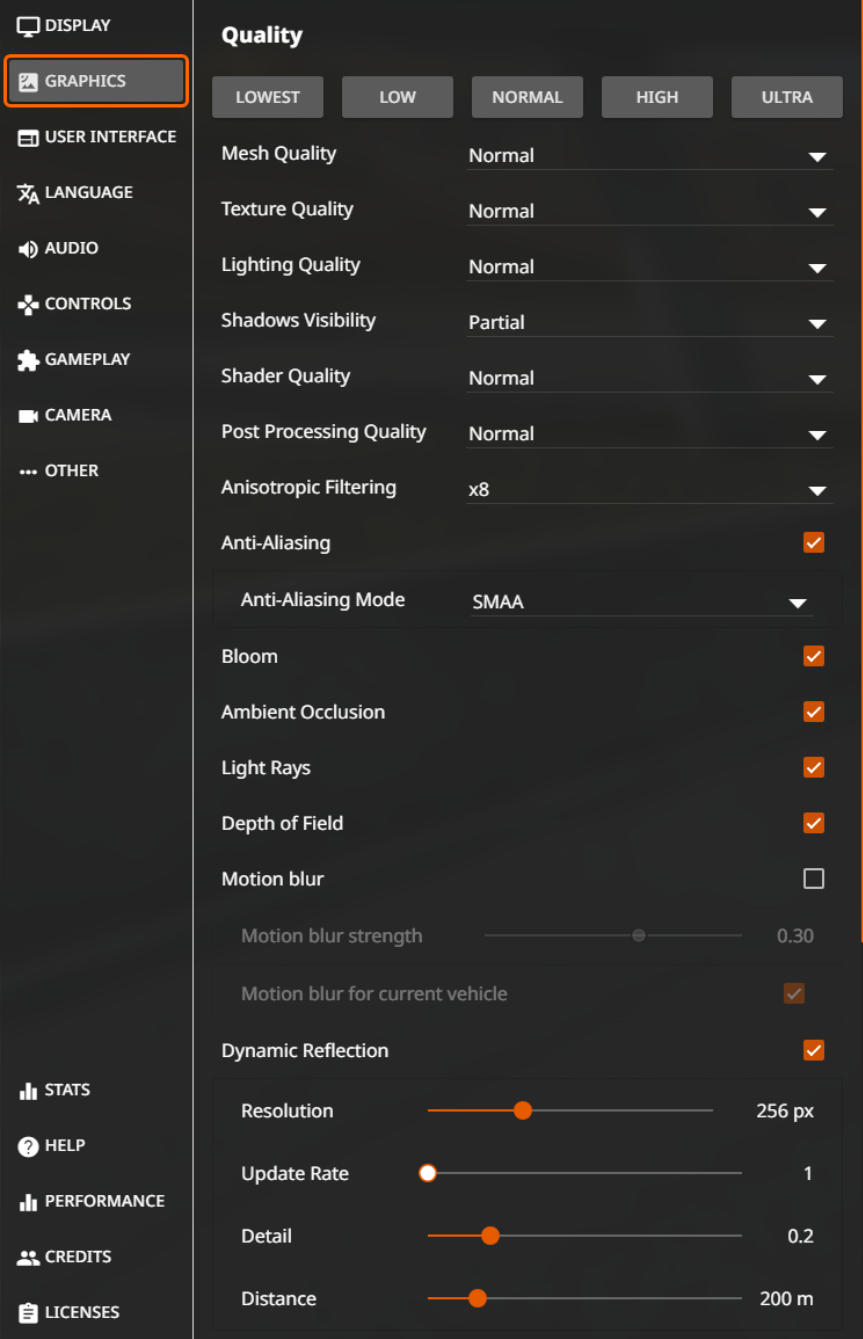This screenshot has height=1339, width=863.
Task: Enable the Motion blur checkbox
Action: pyautogui.click(x=814, y=879)
